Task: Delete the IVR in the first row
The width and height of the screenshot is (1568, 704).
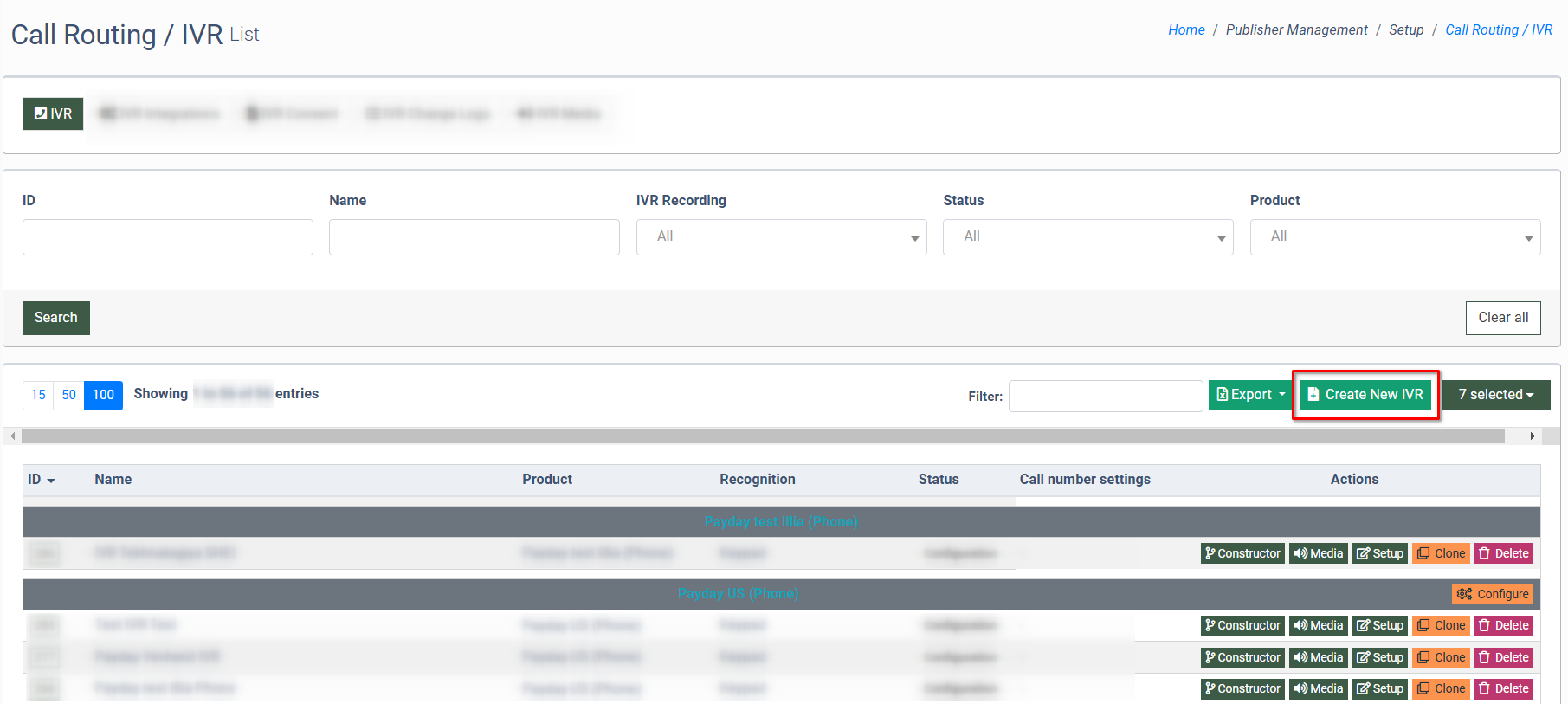Action: pyautogui.click(x=1503, y=553)
